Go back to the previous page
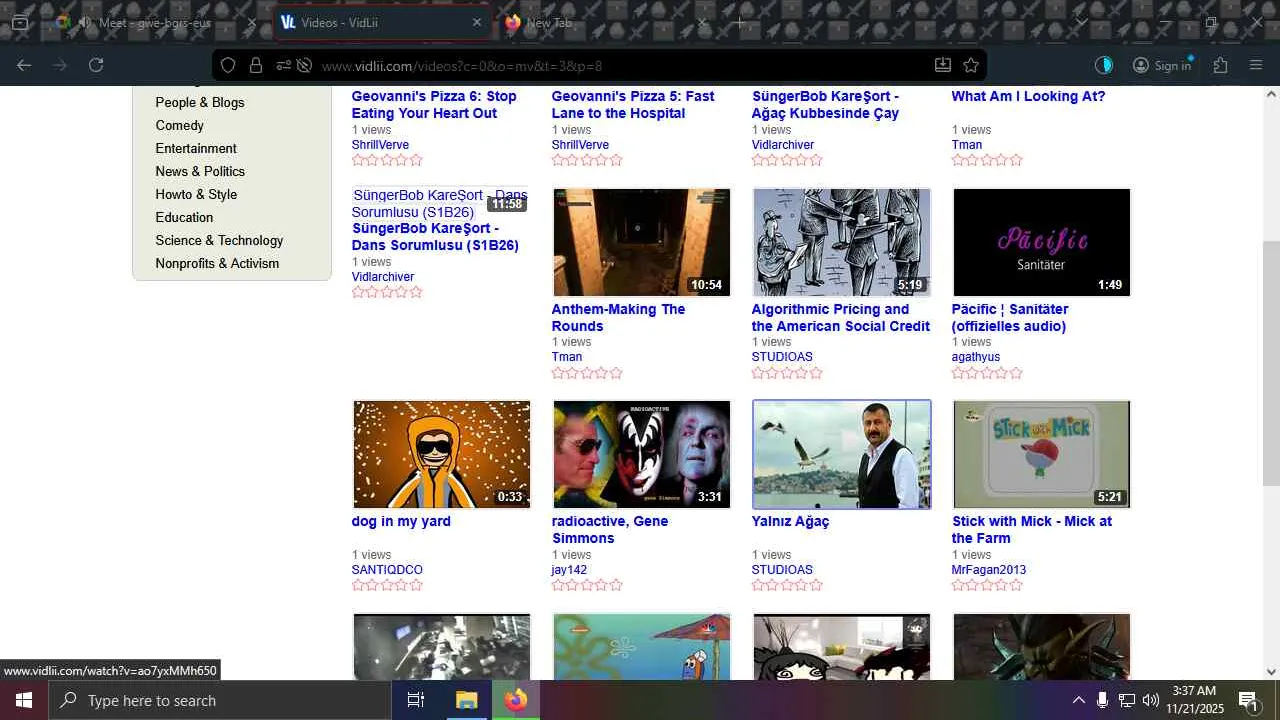The image size is (1280, 720). [x=24, y=65]
